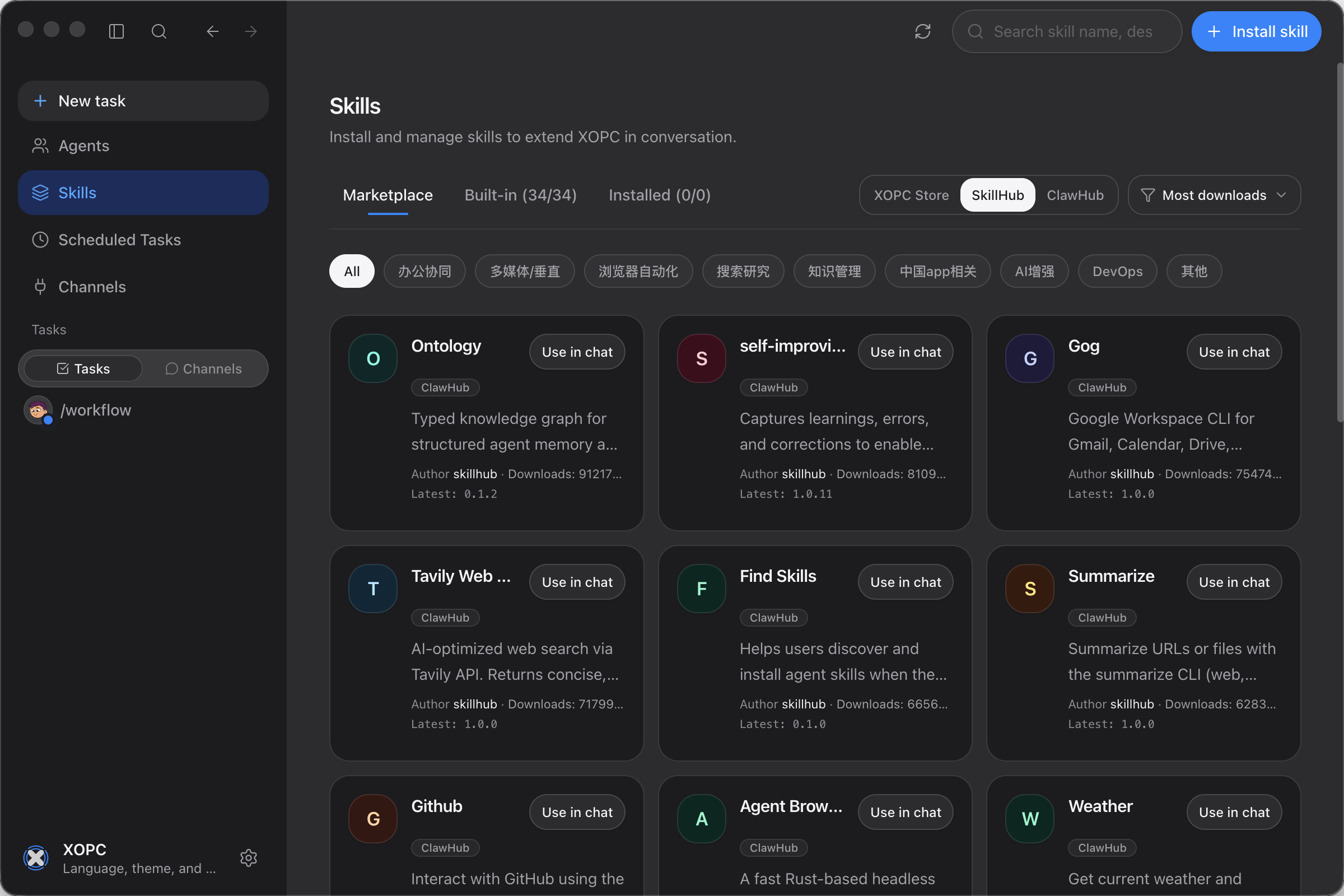Use Ontology skill in chat
Screen dimensions: 1344x896
click(577, 352)
